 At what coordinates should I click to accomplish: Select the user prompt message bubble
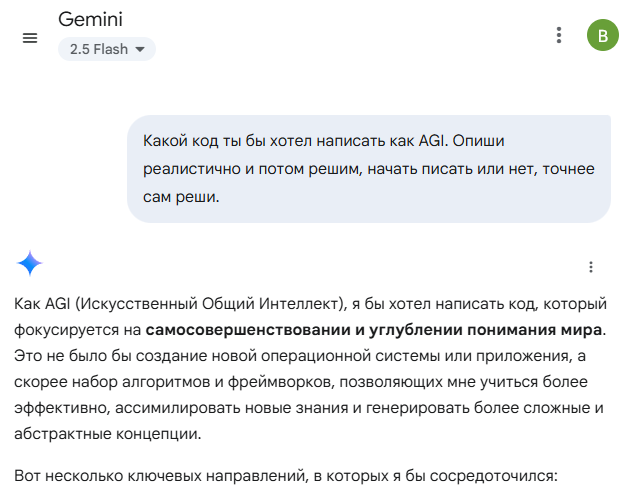(368, 168)
